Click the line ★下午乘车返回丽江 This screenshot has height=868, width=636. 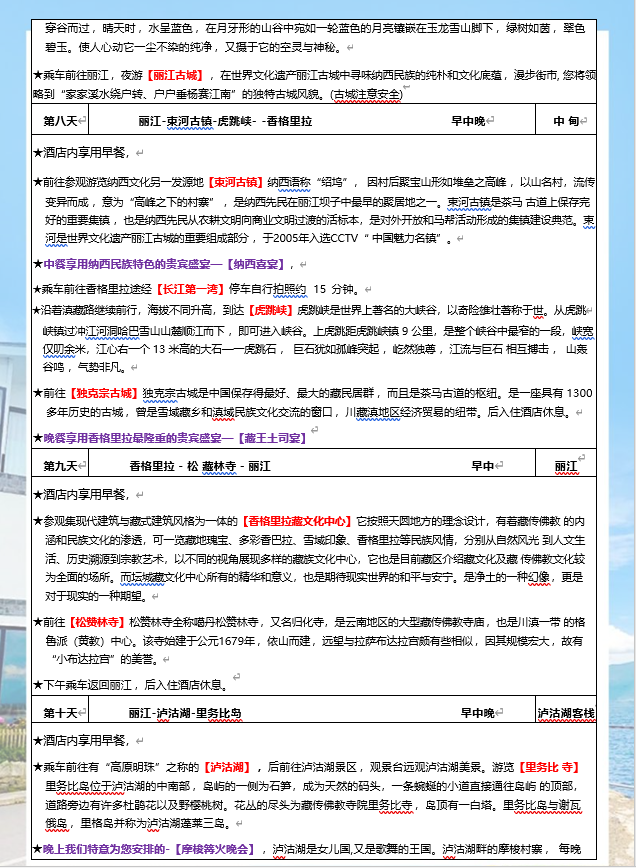[131, 685]
